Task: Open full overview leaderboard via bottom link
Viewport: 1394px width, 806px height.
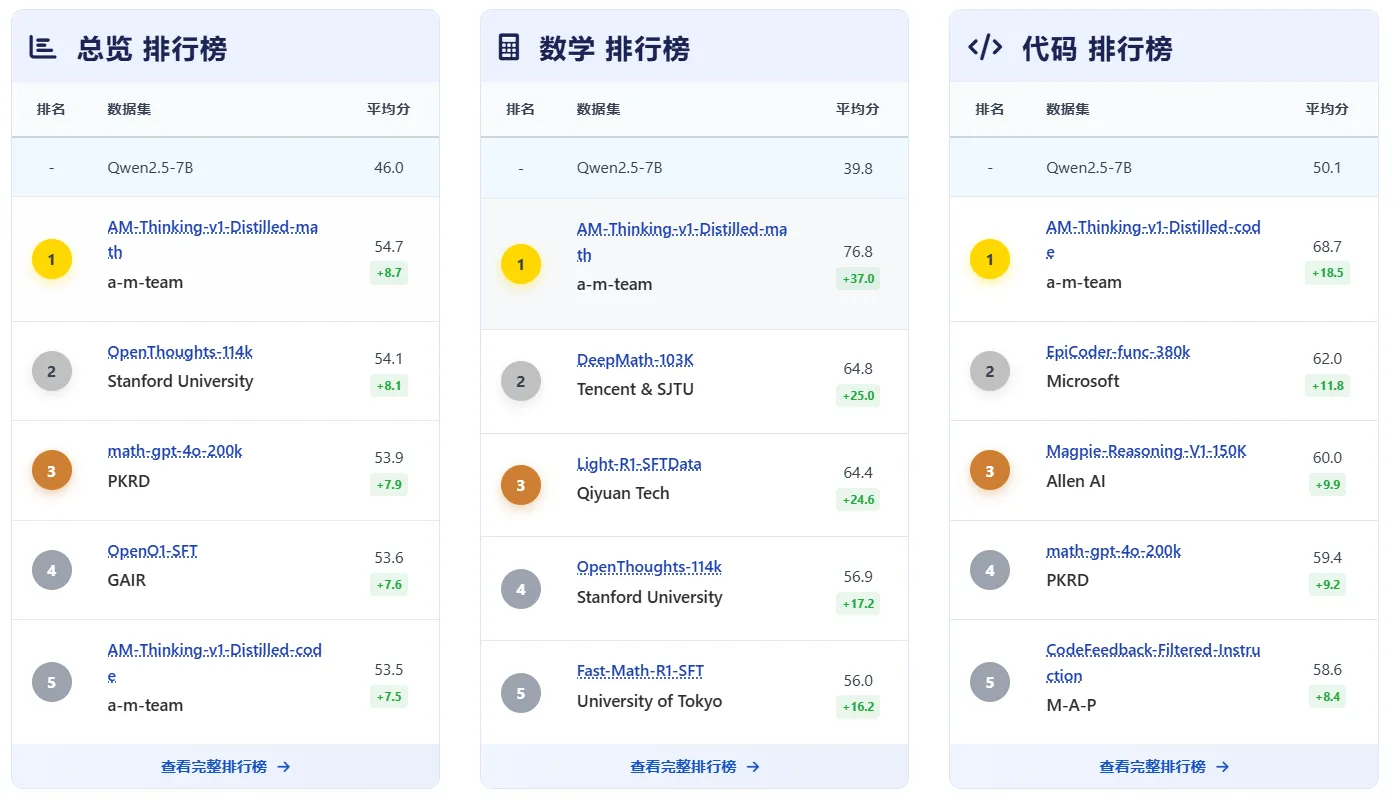Action: 225,767
